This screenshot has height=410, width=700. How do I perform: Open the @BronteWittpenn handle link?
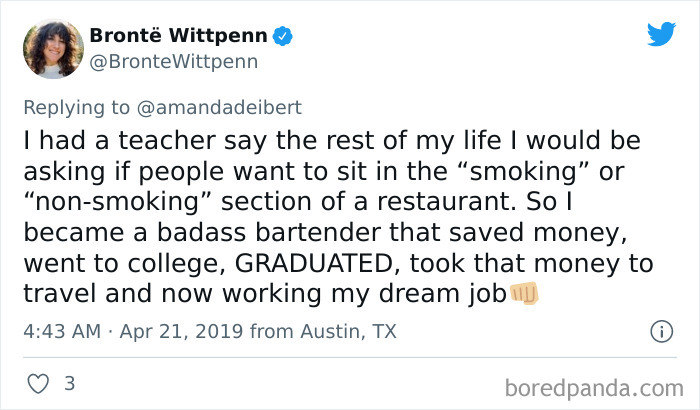click(174, 62)
